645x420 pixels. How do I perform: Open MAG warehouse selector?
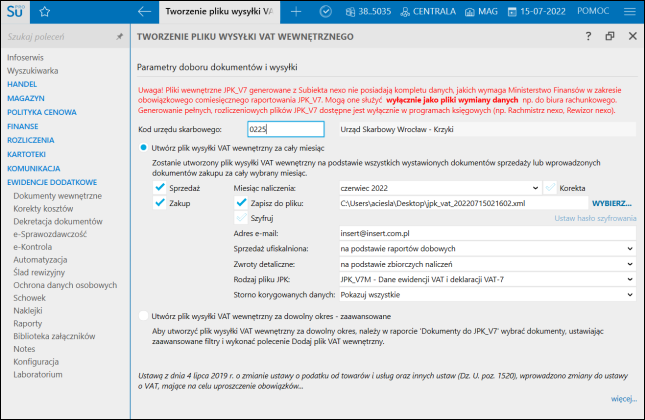(x=481, y=12)
